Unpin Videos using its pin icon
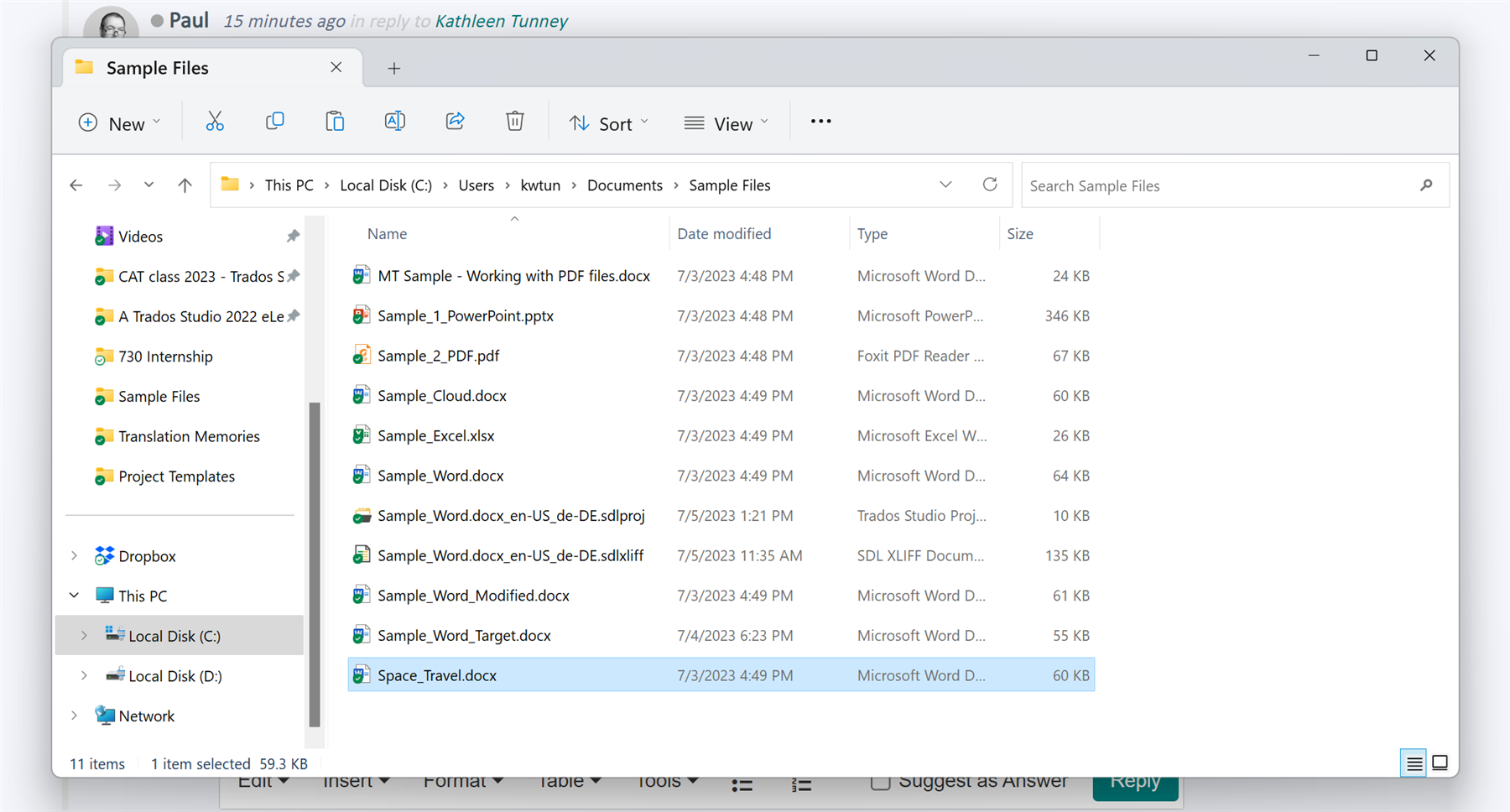 click(293, 237)
